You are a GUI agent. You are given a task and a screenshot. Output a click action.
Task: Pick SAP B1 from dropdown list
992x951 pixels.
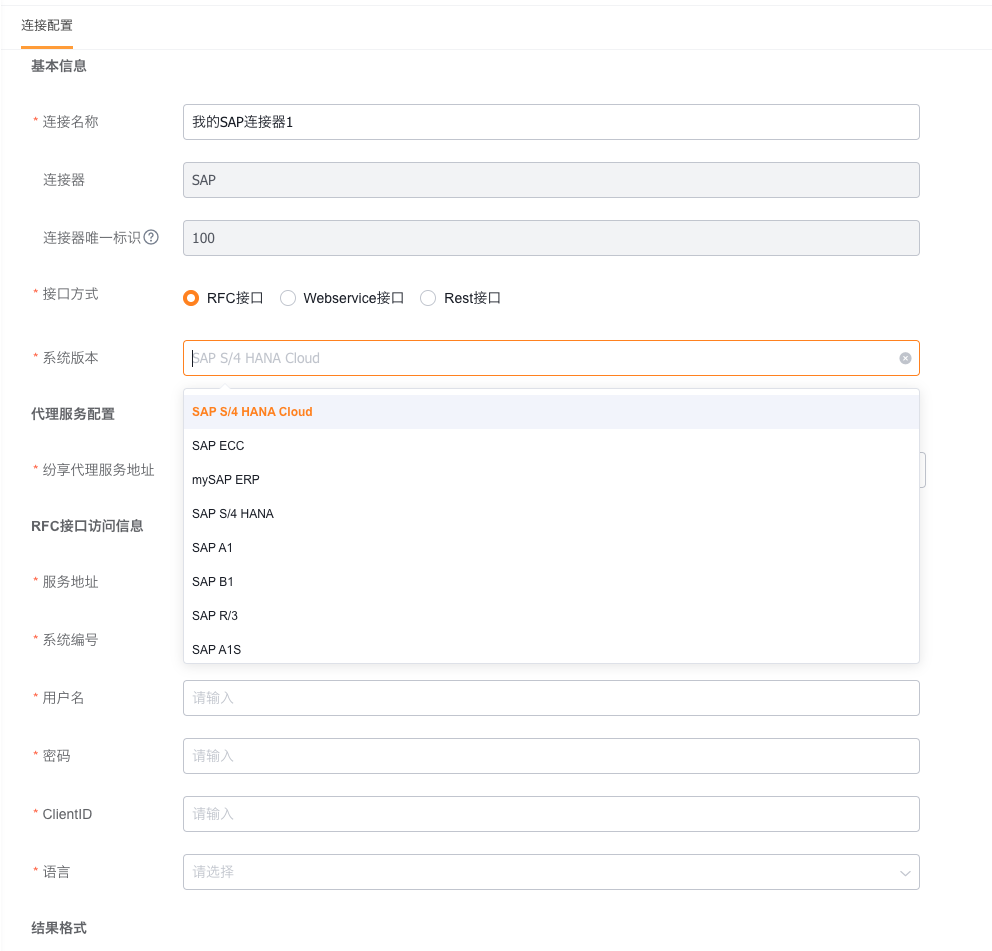[x=551, y=582]
